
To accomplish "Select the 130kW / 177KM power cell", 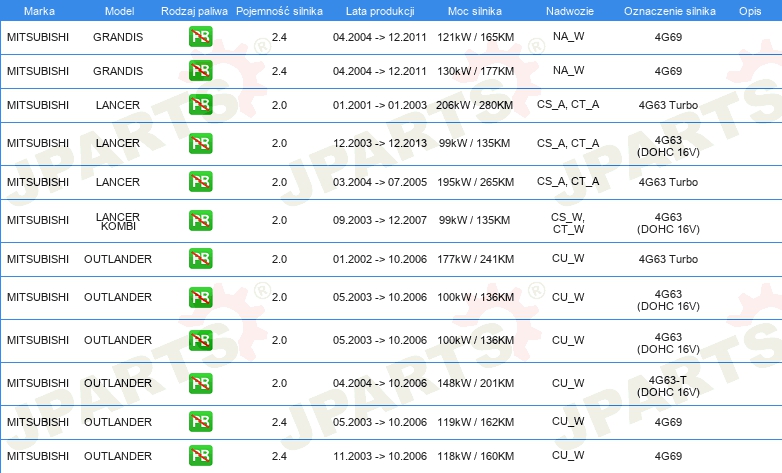I will tap(475, 71).
